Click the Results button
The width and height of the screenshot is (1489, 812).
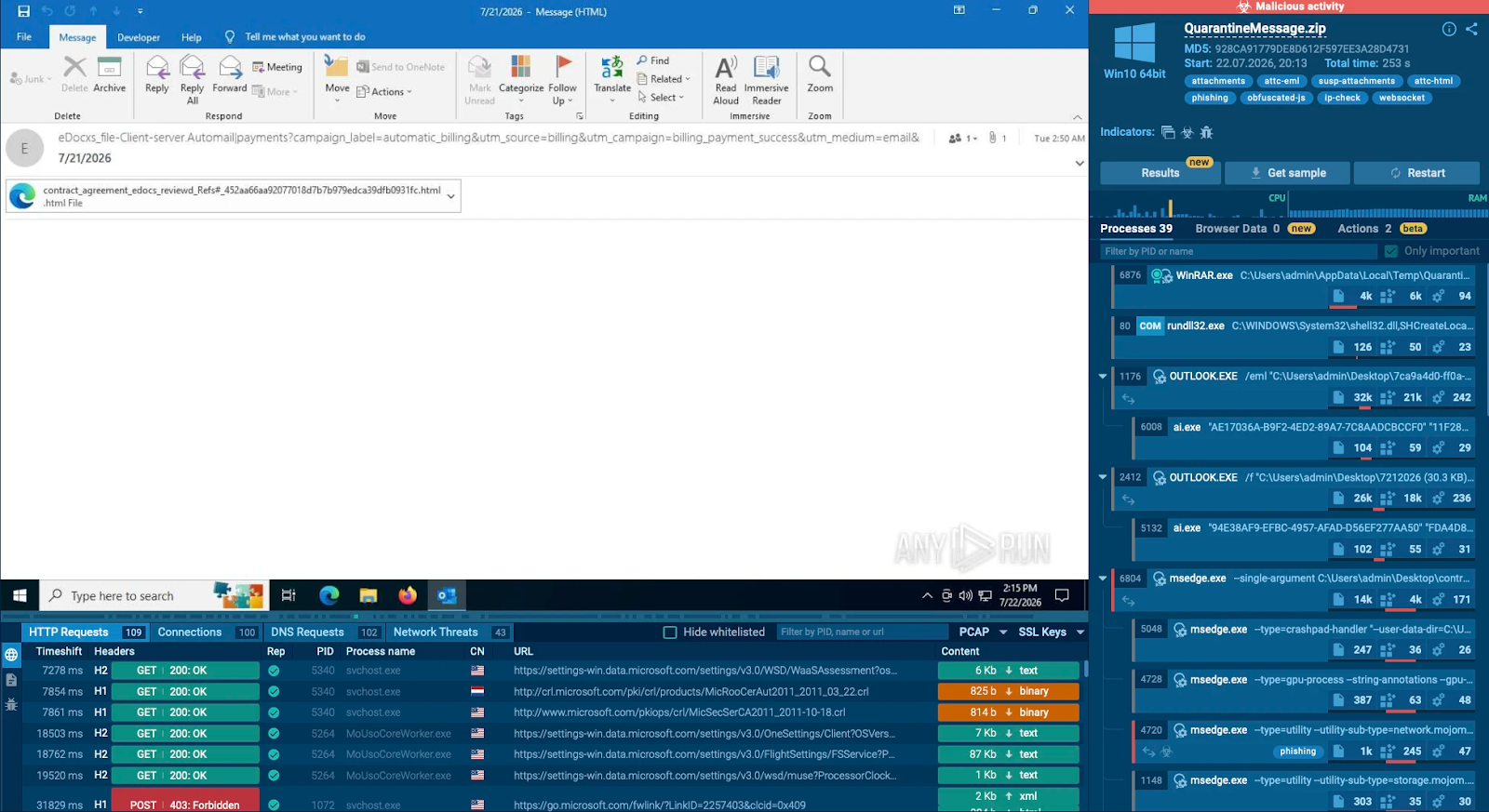click(x=1160, y=173)
